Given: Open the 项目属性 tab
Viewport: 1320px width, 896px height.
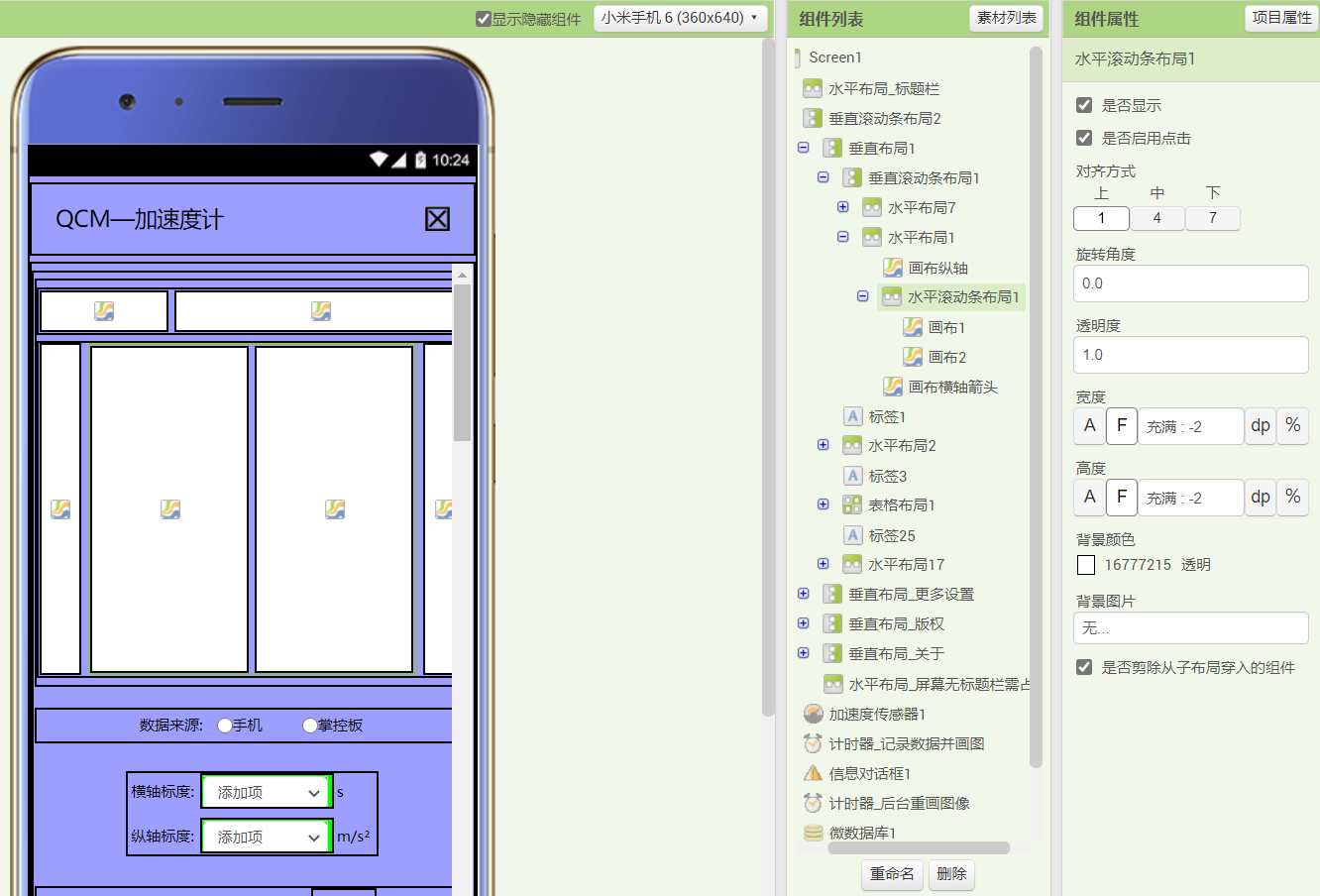Looking at the screenshot, I should coord(1281,18).
